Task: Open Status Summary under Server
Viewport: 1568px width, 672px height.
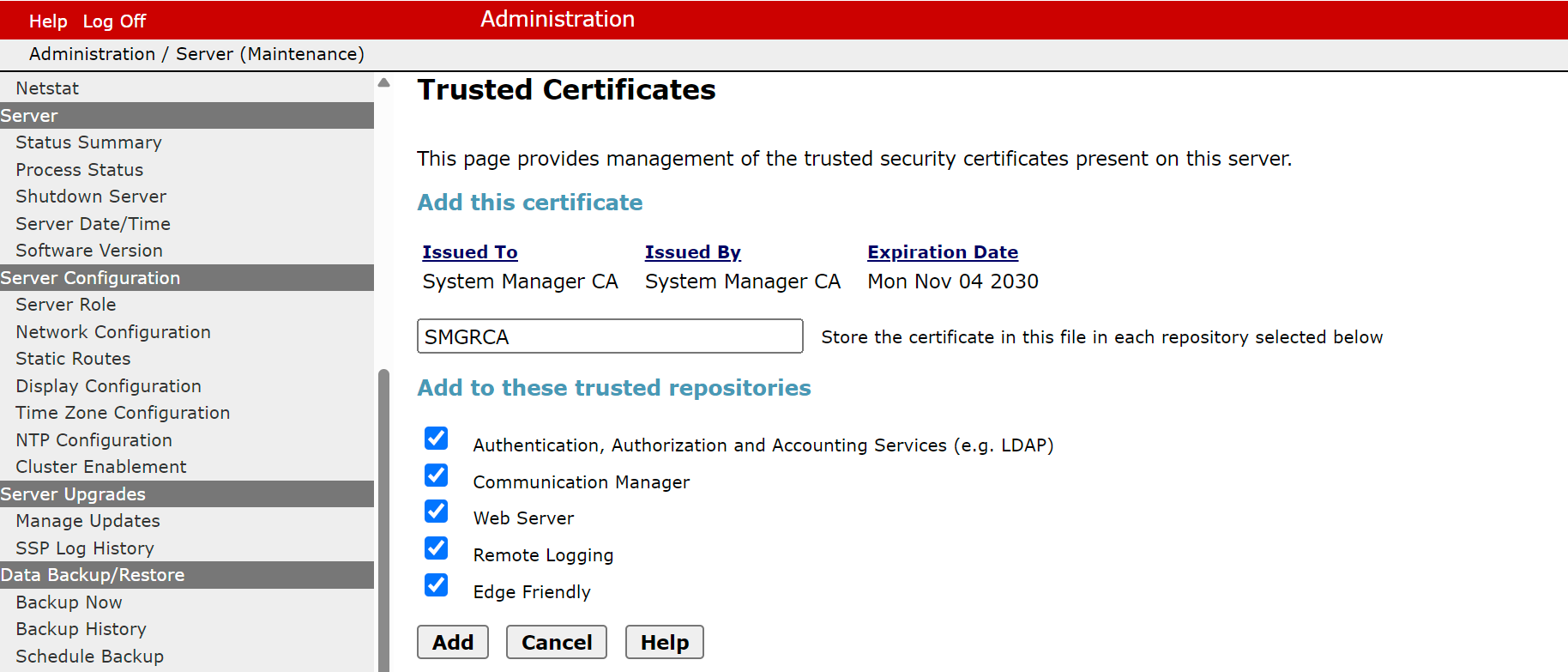Action: 88,142
